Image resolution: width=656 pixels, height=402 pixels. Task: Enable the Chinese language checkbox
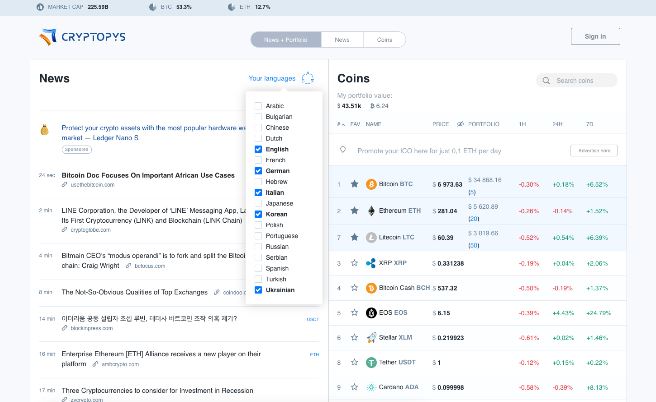tap(258, 128)
